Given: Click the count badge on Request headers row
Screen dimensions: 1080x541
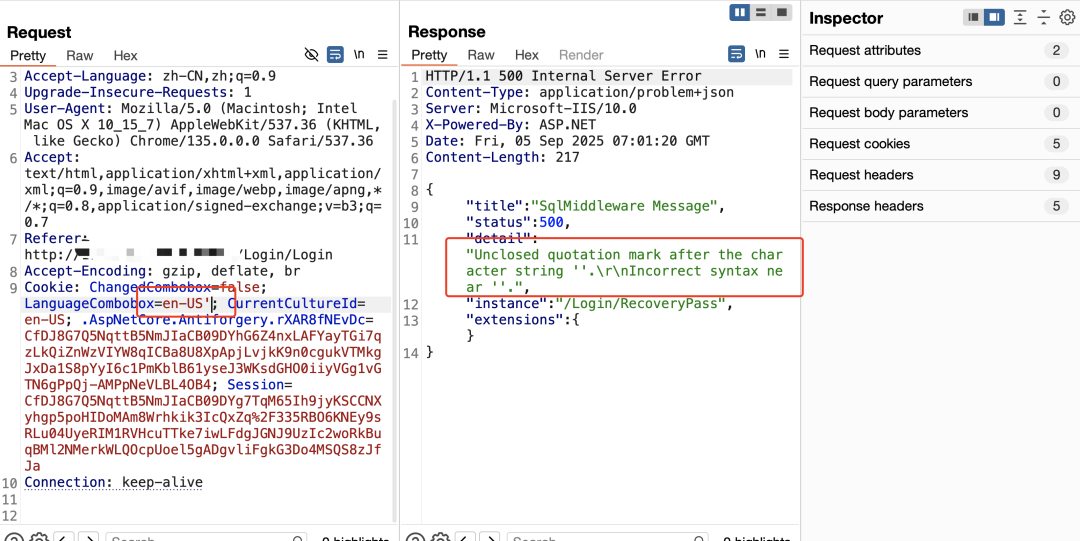Looking at the screenshot, I should coord(1056,175).
